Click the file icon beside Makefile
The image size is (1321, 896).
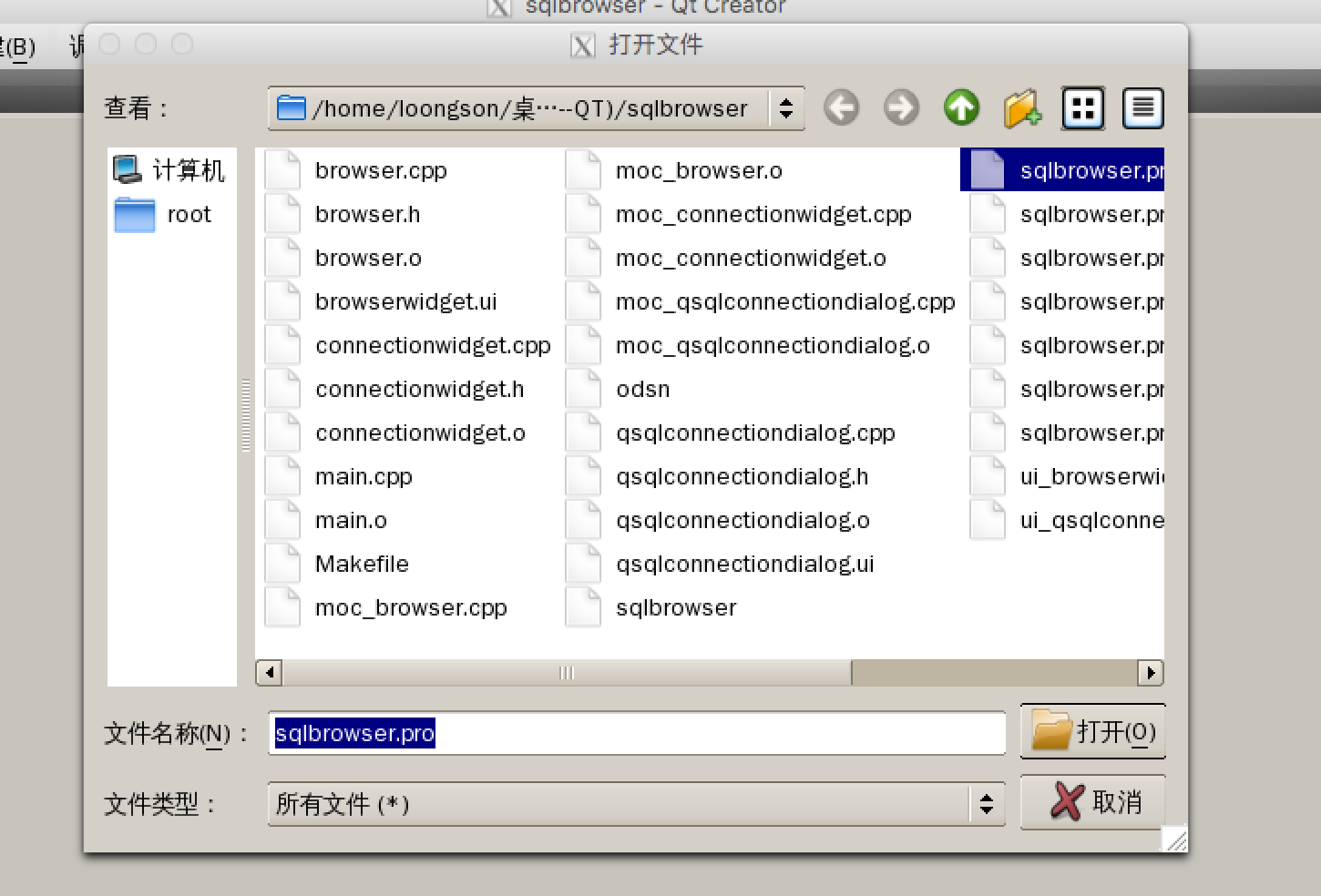pyautogui.click(x=282, y=564)
